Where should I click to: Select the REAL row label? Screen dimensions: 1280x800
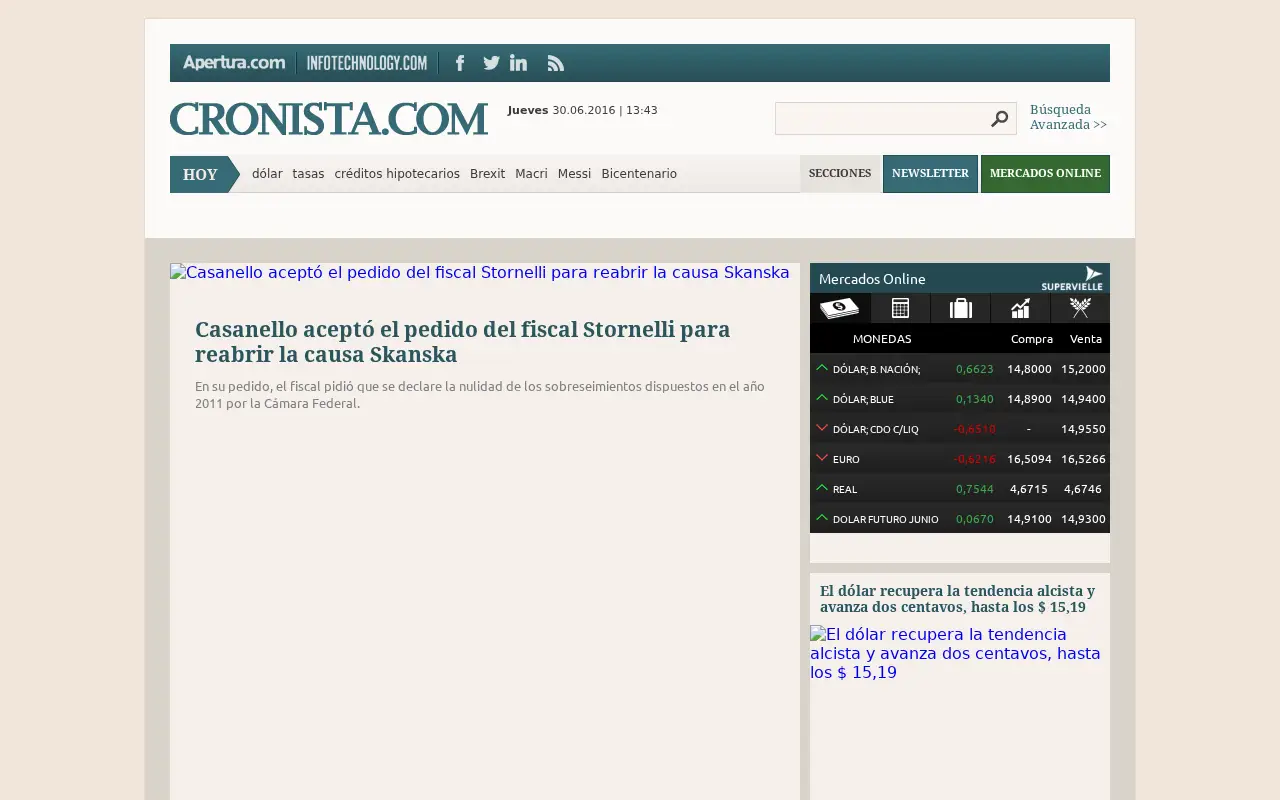[845, 489]
